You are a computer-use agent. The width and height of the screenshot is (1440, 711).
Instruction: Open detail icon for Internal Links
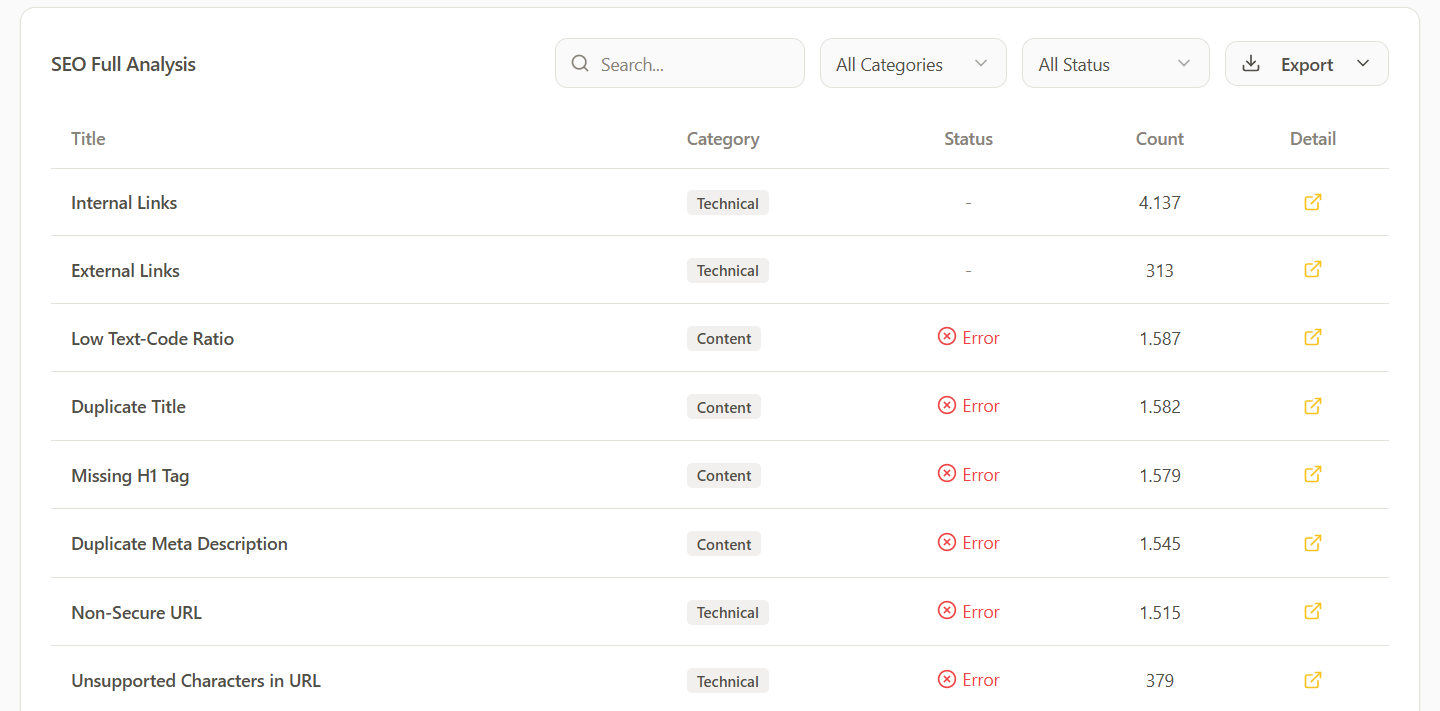point(1313,202)
